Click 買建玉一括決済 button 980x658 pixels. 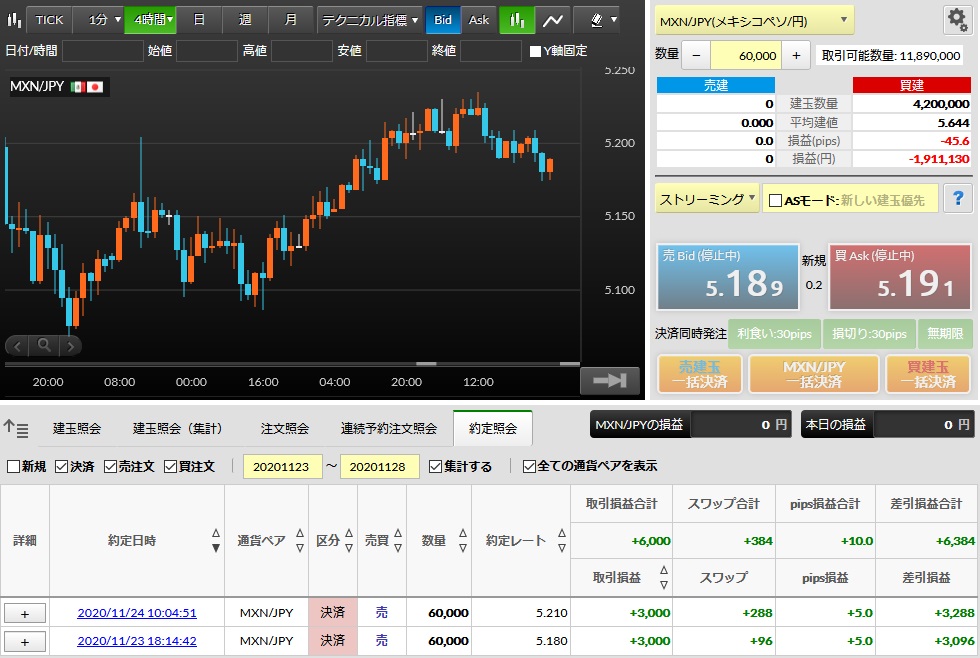coord(928,374)
